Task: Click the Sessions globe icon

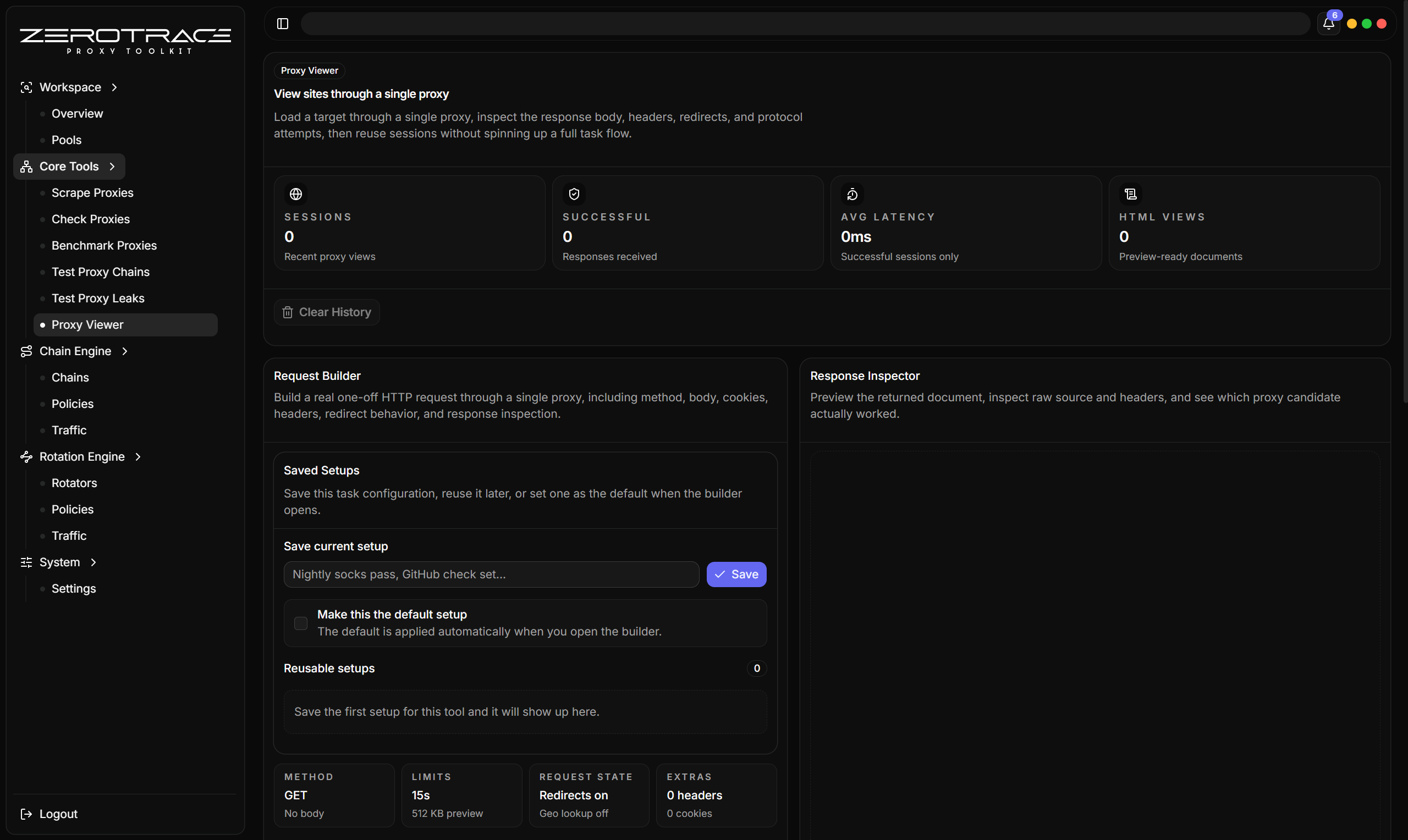Action: point(295,194)
